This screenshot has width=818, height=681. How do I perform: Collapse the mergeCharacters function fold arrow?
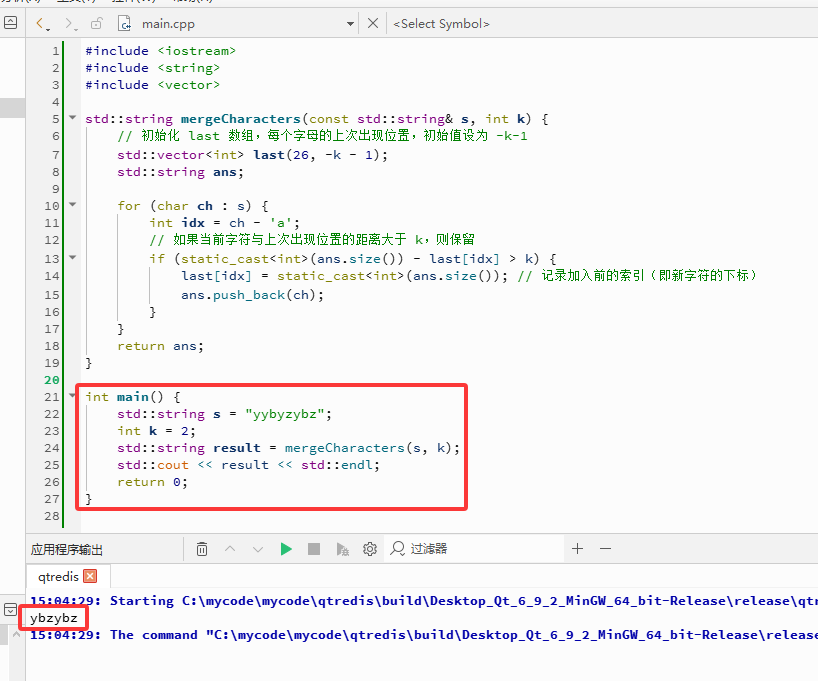click(x=73, y=118)
